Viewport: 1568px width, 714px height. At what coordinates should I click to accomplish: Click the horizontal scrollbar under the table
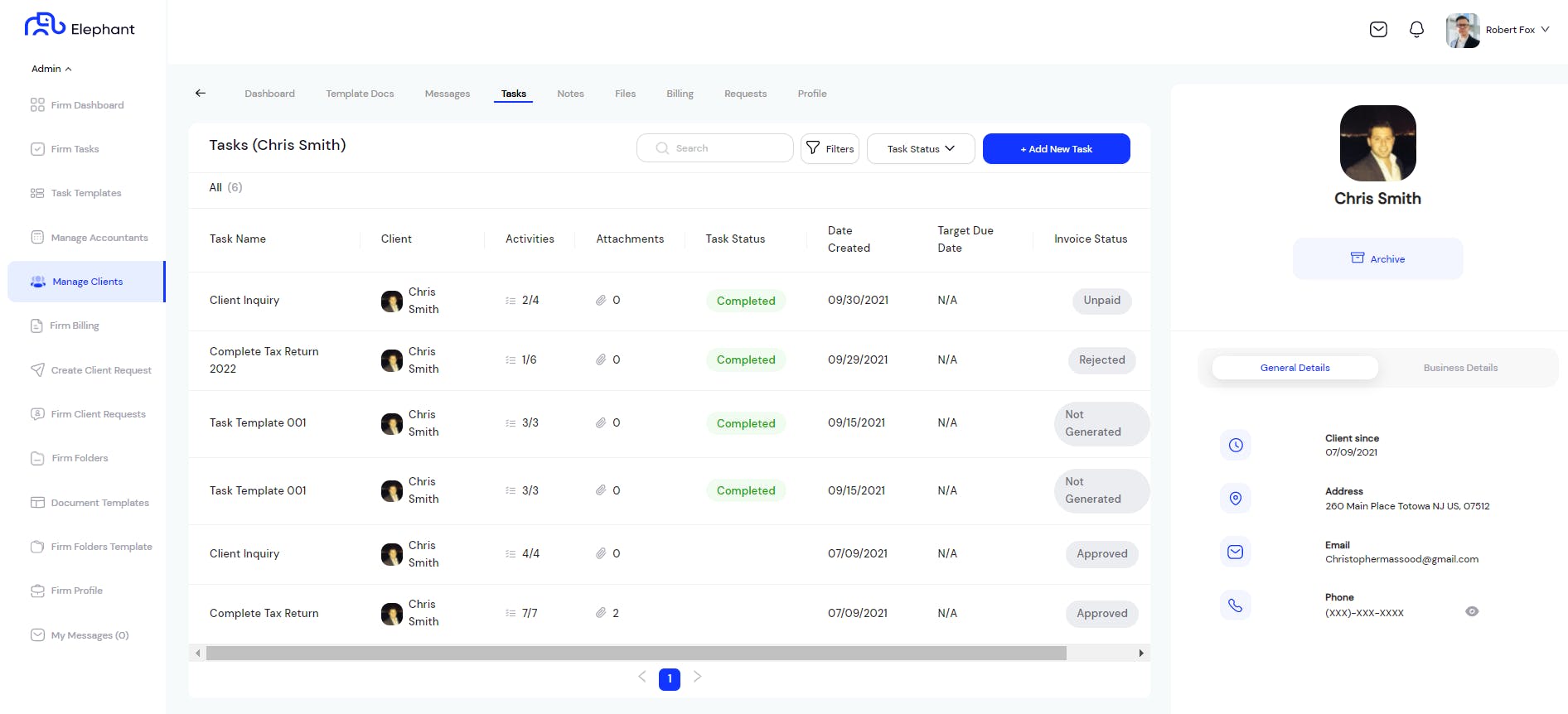click(x=636, y=654)
